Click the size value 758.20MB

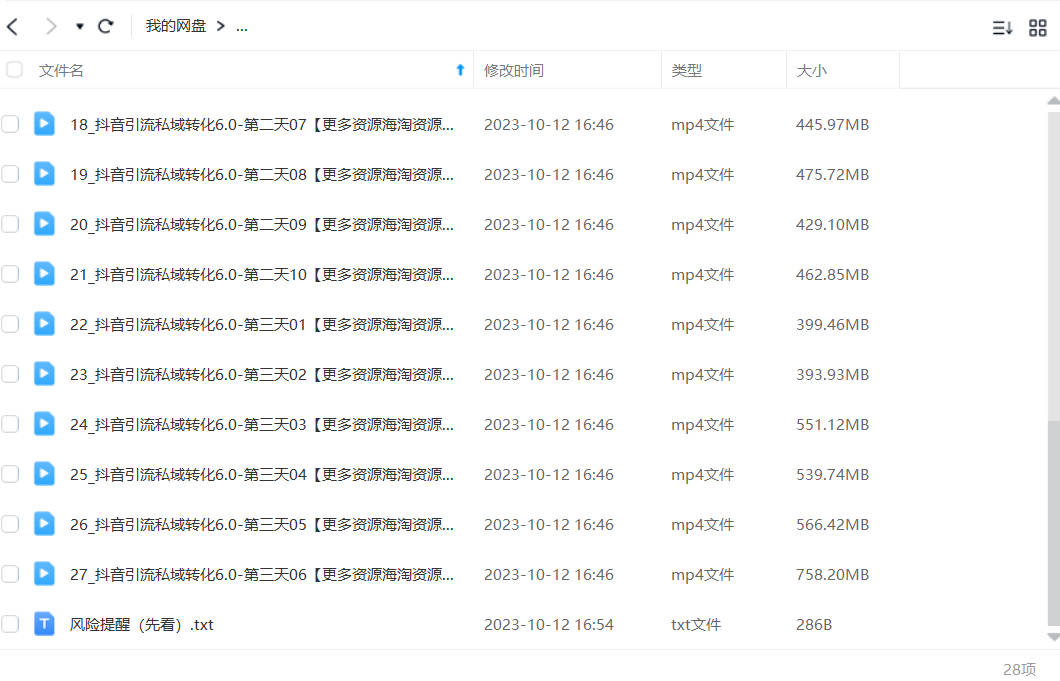point(832,575)
